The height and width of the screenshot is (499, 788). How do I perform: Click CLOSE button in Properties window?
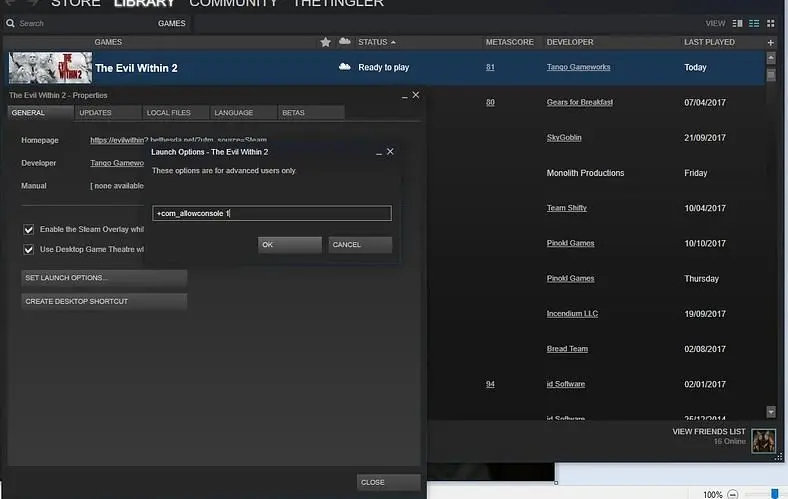pyautogui.click(x=388, y=482)
